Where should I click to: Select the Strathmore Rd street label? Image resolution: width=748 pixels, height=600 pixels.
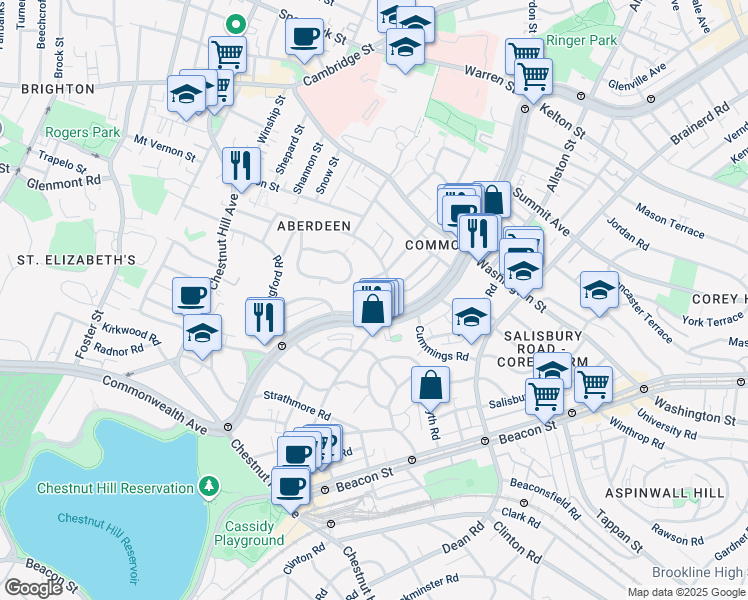tap(297, 405)
